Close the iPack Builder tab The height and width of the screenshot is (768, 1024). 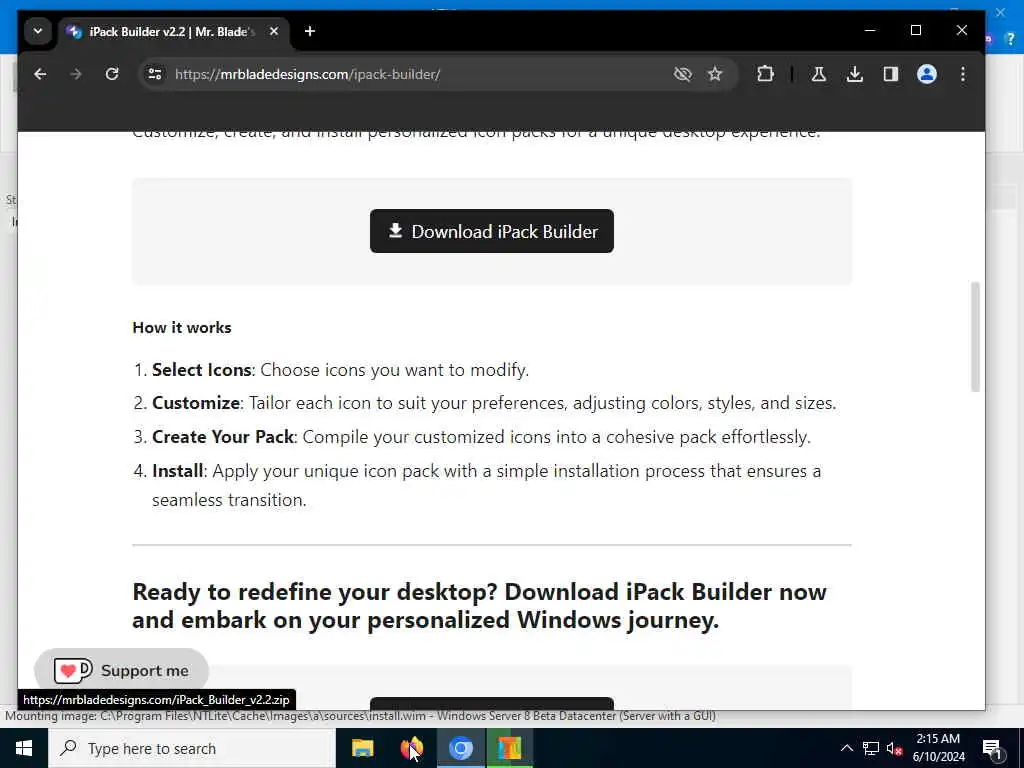pyautogui.click(x=274, y=31)
